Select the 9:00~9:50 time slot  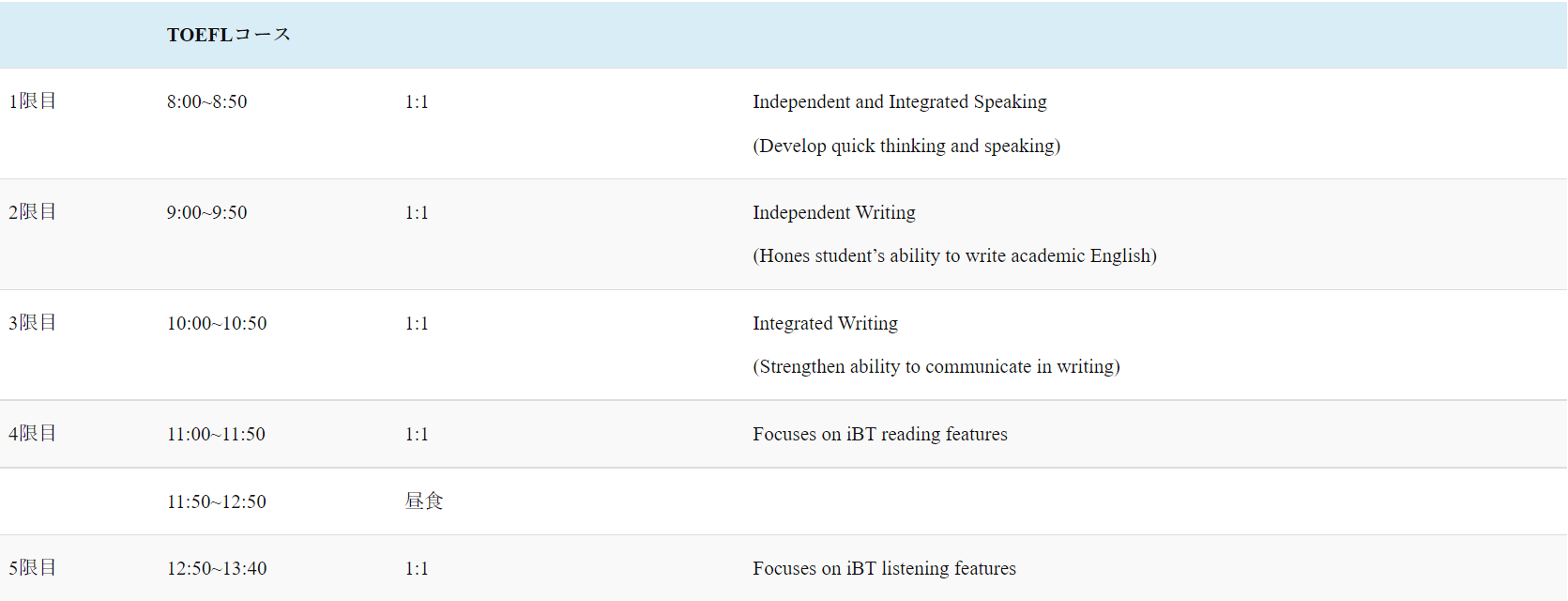(x=207, y=212)
